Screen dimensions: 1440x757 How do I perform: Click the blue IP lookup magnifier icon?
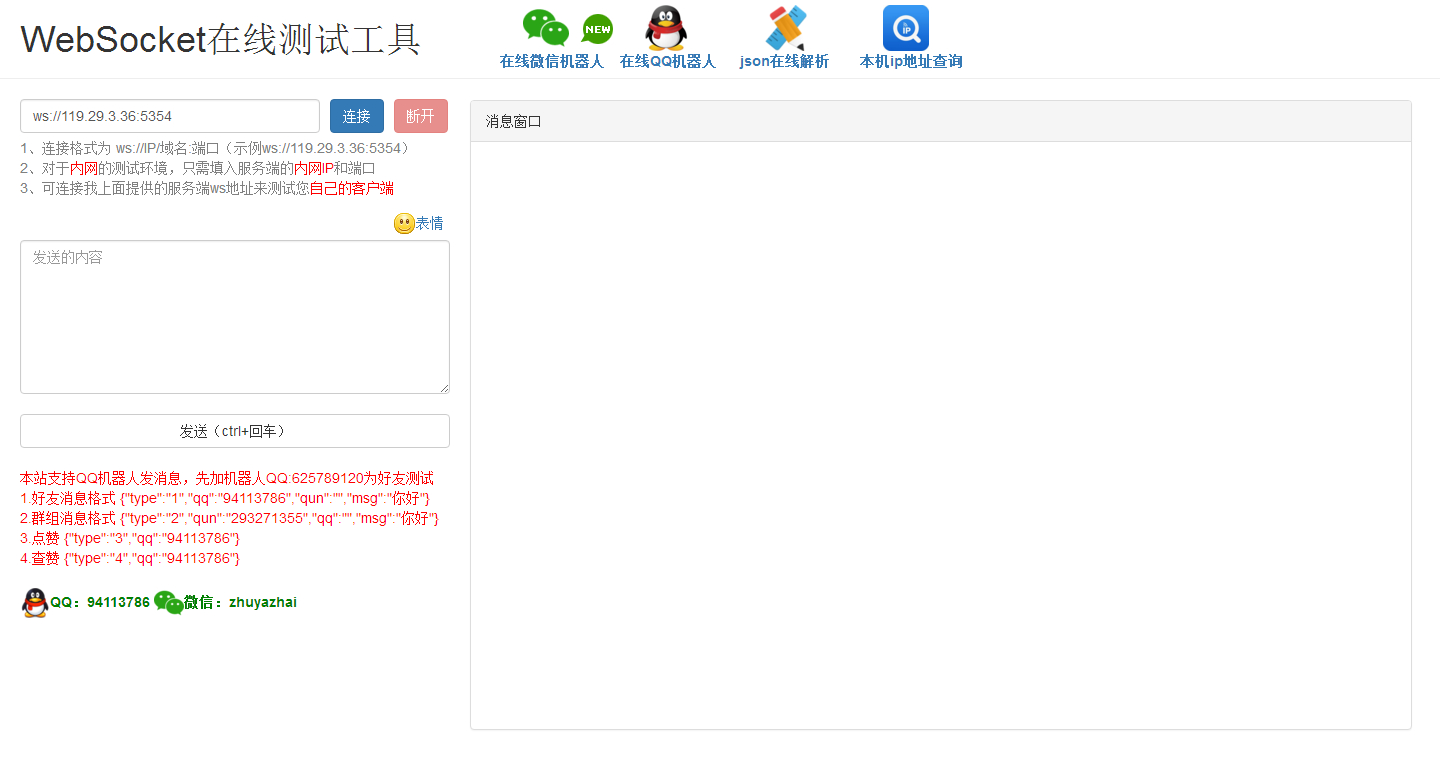[906, 28]
